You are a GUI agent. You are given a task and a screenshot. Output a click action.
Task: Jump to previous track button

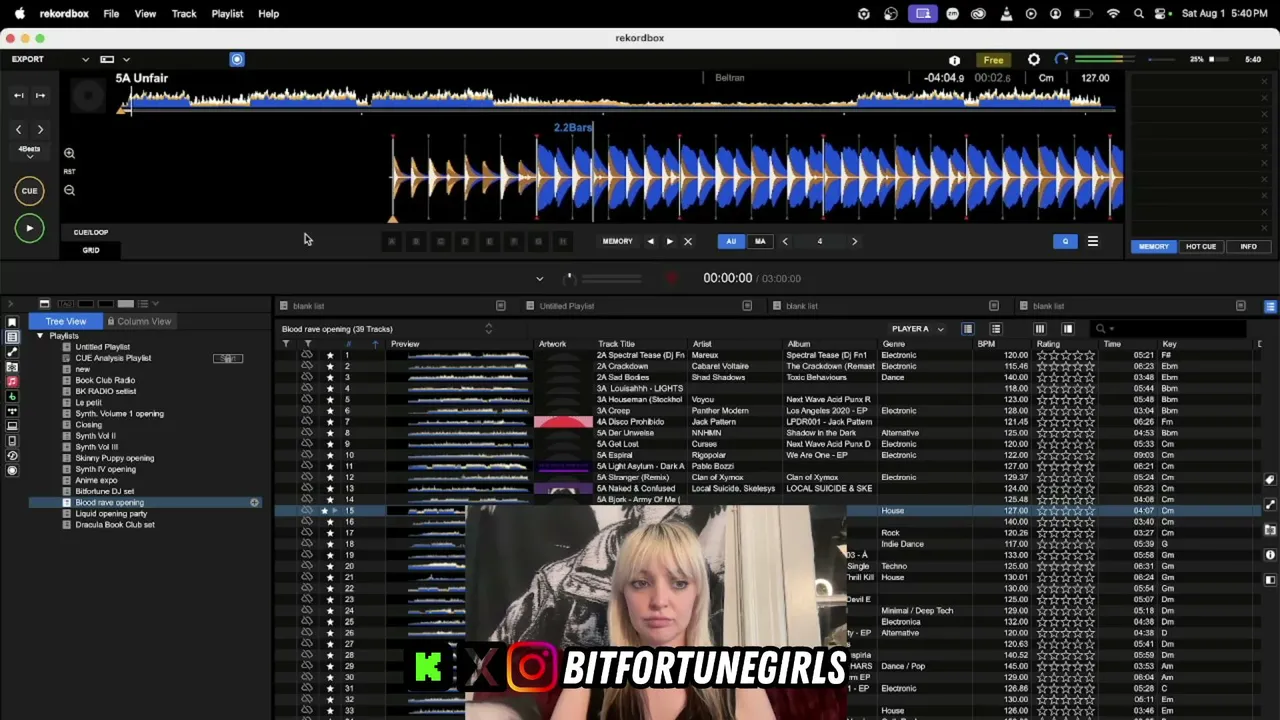coord(18,95)
